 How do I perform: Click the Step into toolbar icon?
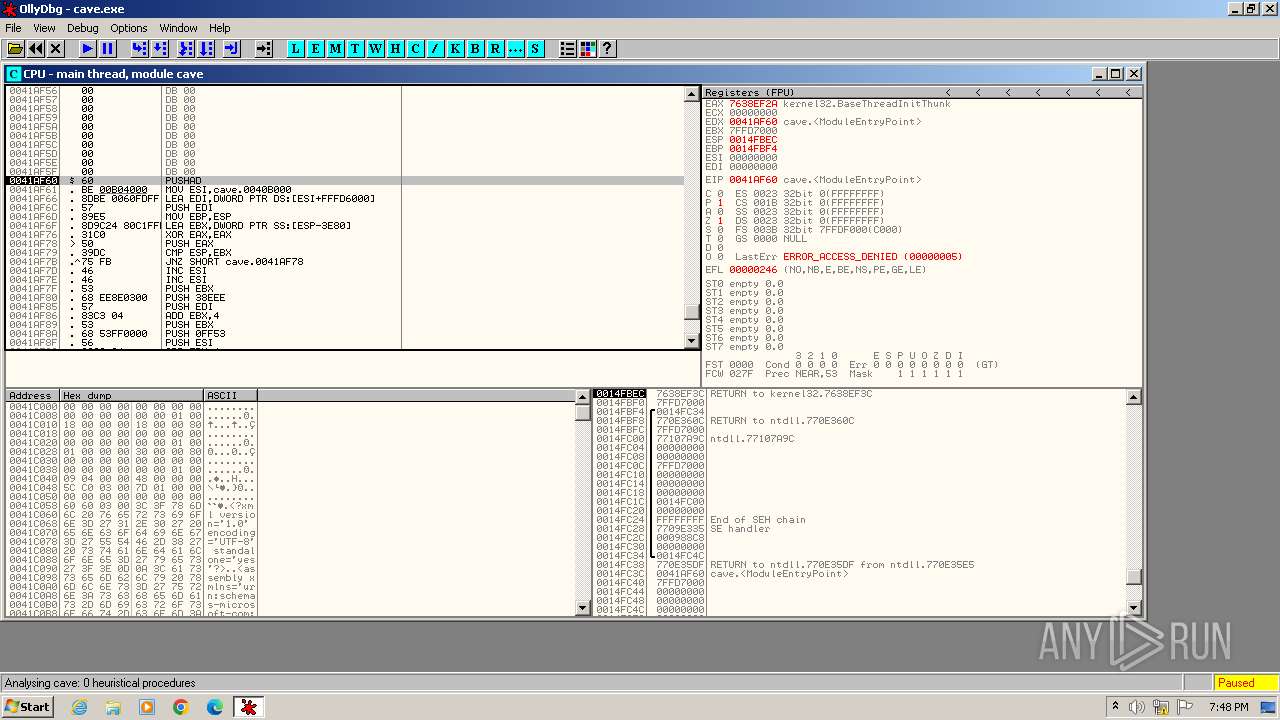tap(140, 49)
